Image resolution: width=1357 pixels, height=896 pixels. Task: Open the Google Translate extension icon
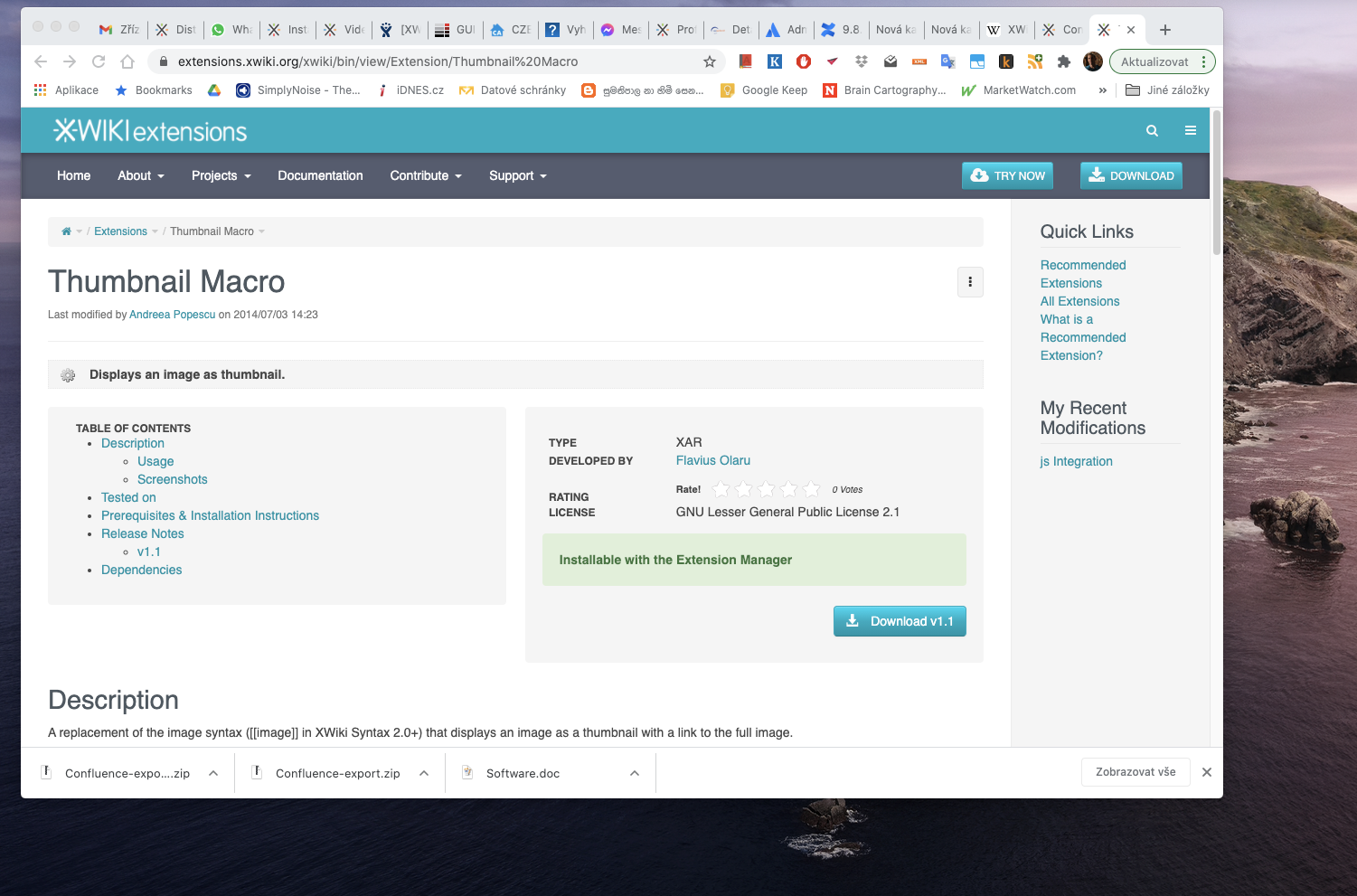(x=948, y=61)
